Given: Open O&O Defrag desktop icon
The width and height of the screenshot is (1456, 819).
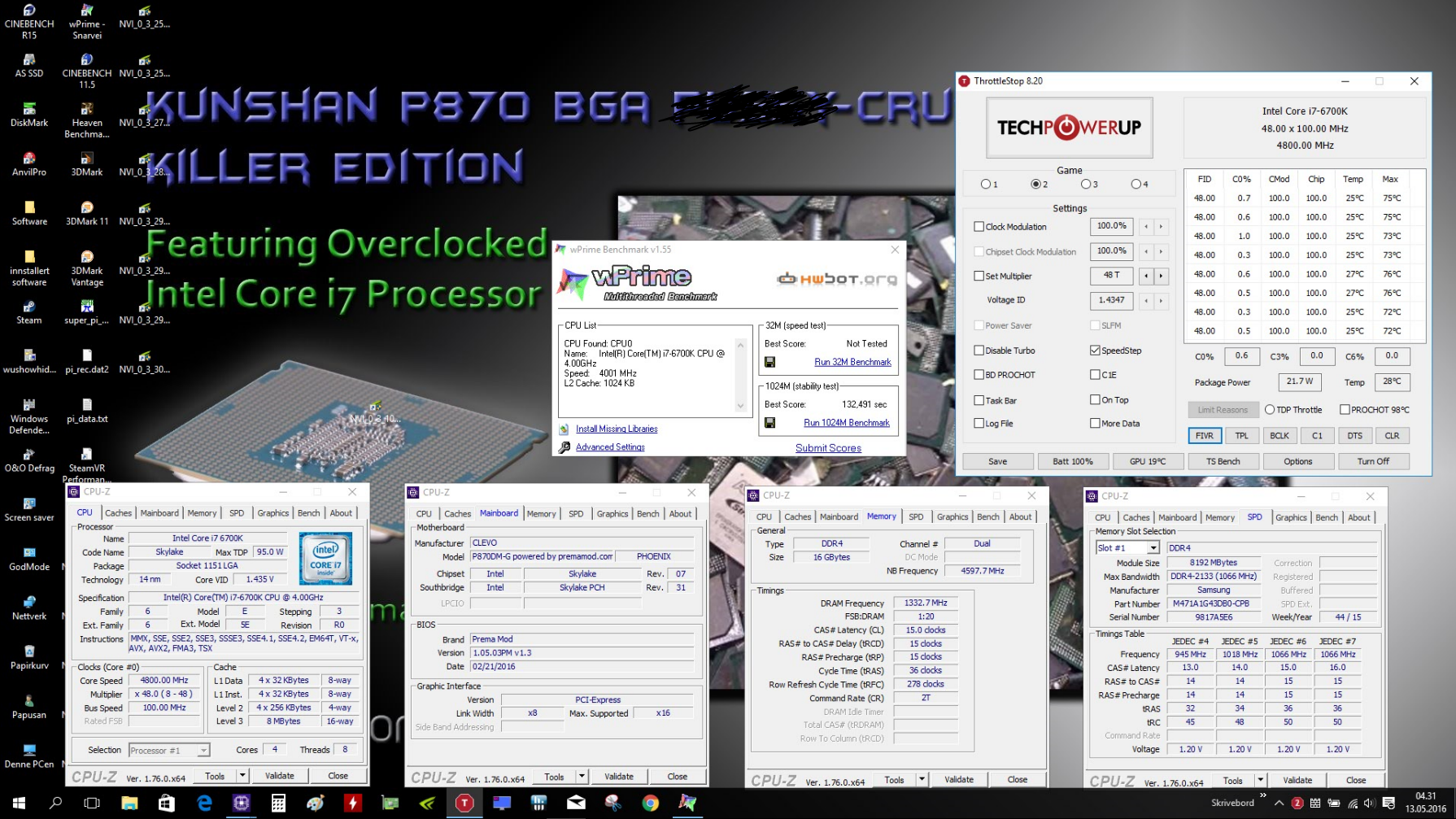Looking at the screenshot, I should pyautogui.click(x=29, y=461).
